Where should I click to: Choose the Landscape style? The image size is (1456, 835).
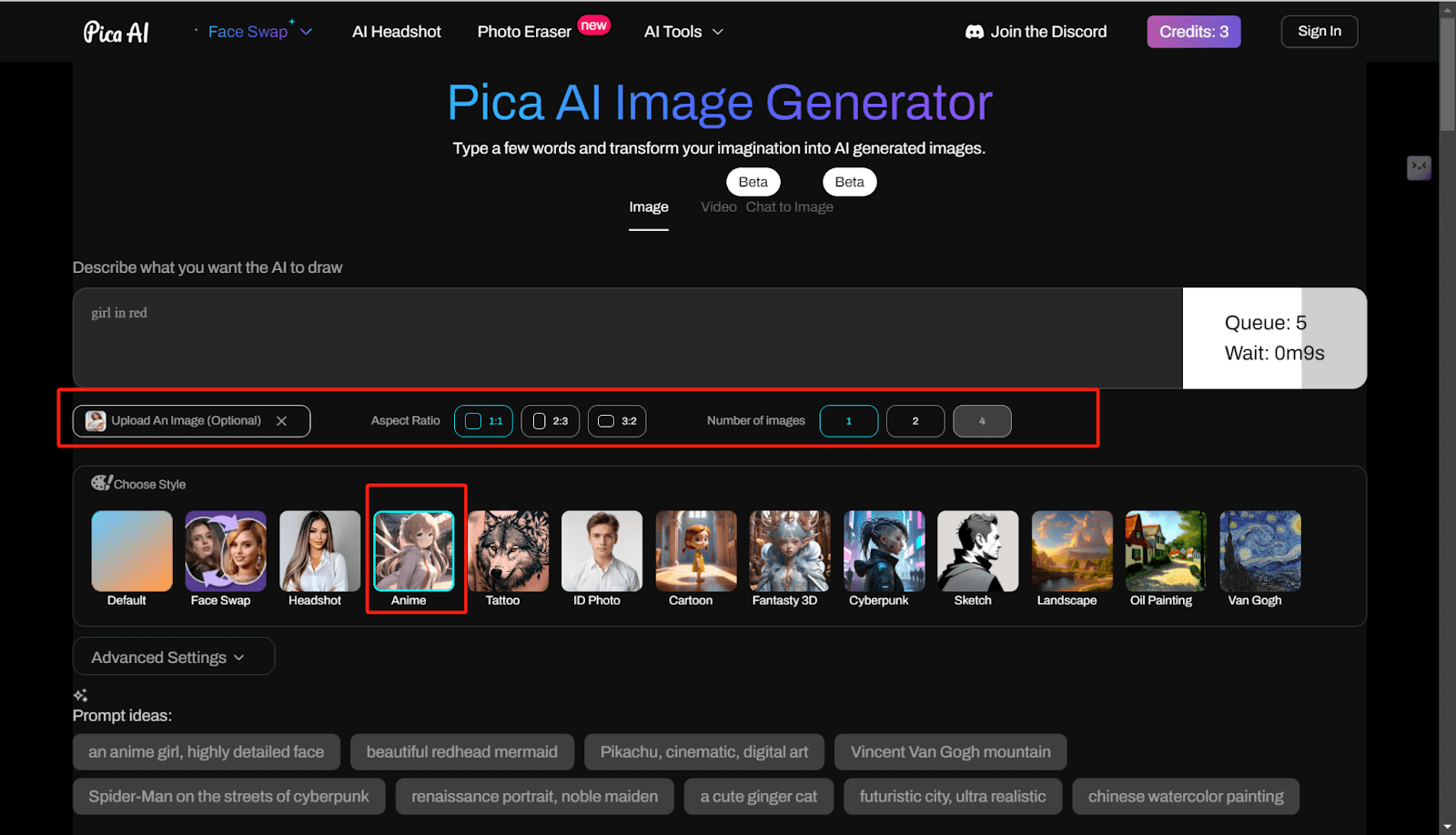(x=1072, y=551)
